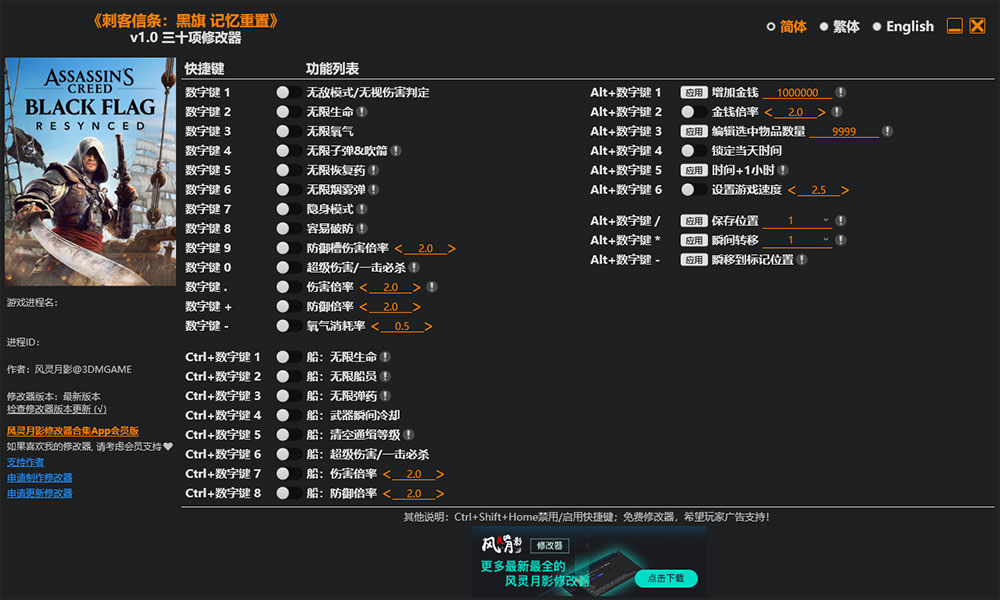The image size is (1000, 600).
Task: Enable 无限氧气 toggle
Action: tap(288, 131)
